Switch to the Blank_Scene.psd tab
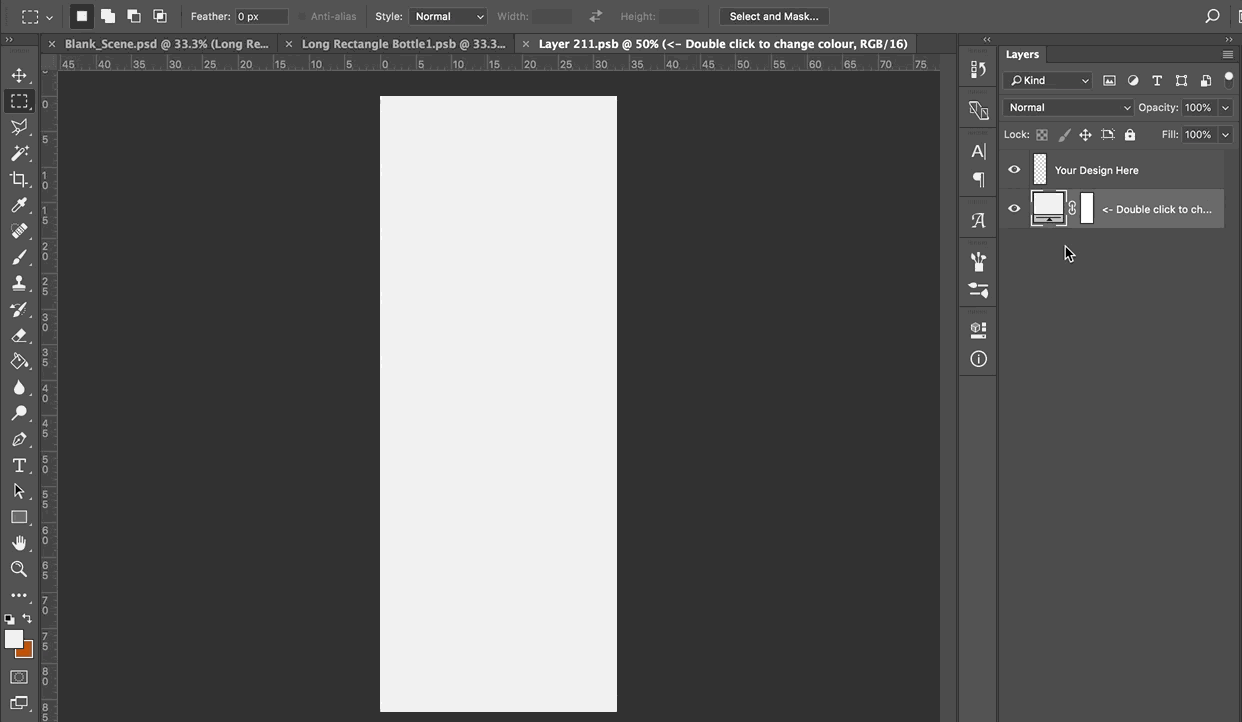 pyautogui.click(x=166, y=44)
